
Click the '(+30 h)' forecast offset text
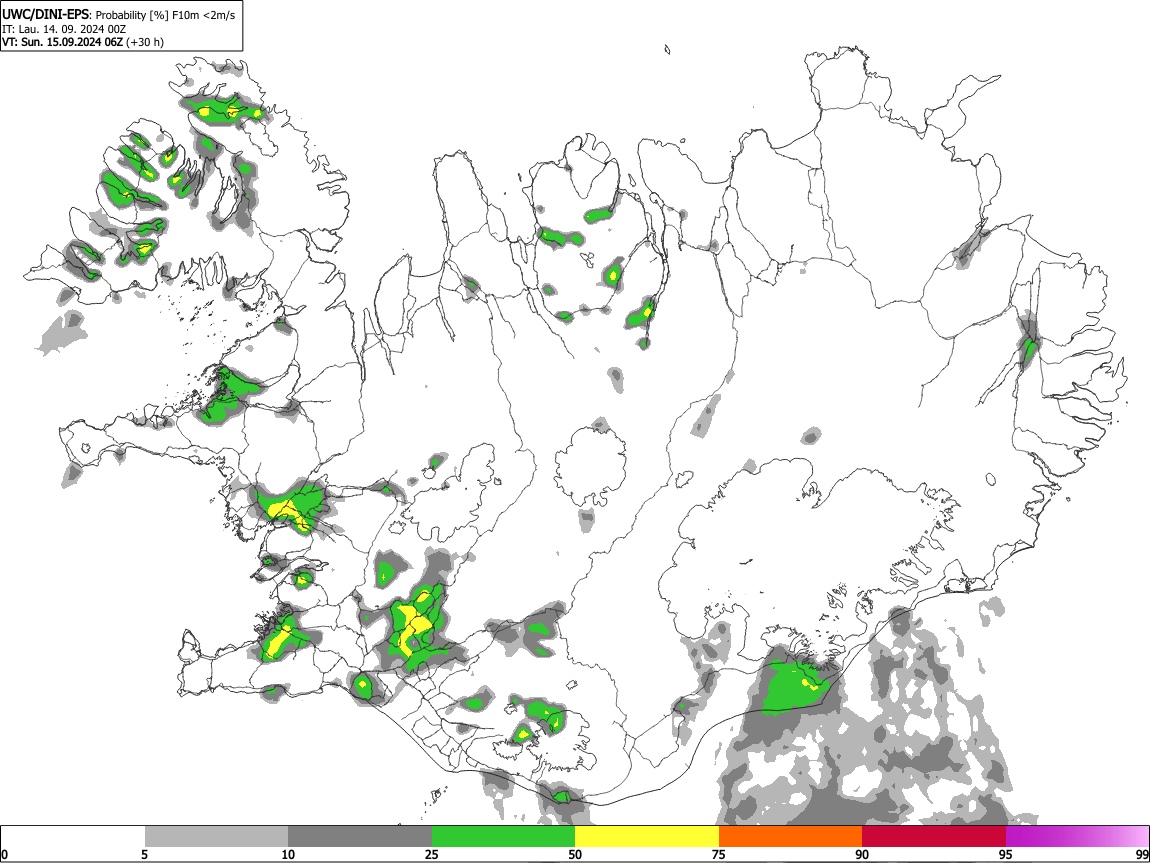pos(145,42)
